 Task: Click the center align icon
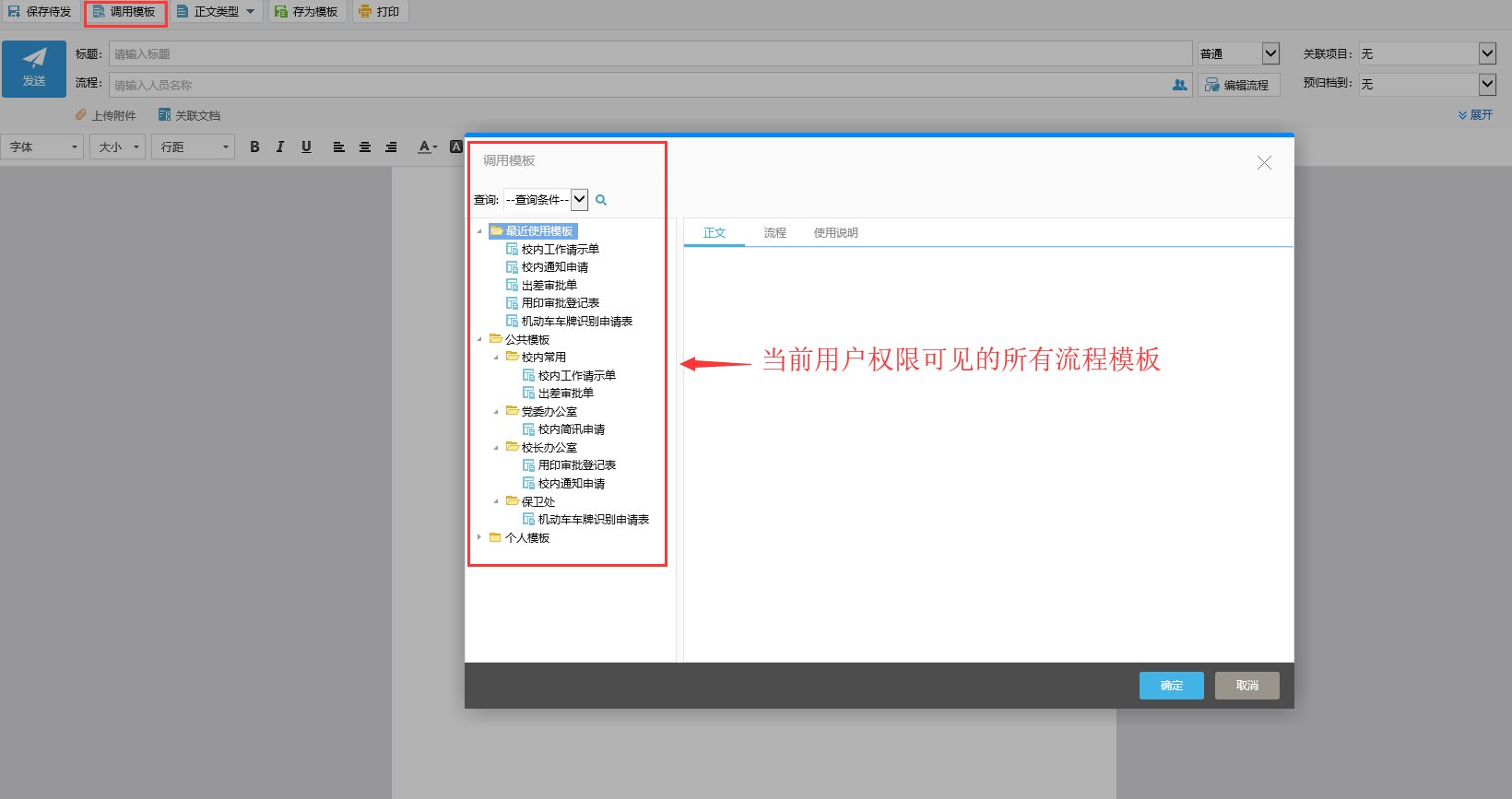pos(365,147)
